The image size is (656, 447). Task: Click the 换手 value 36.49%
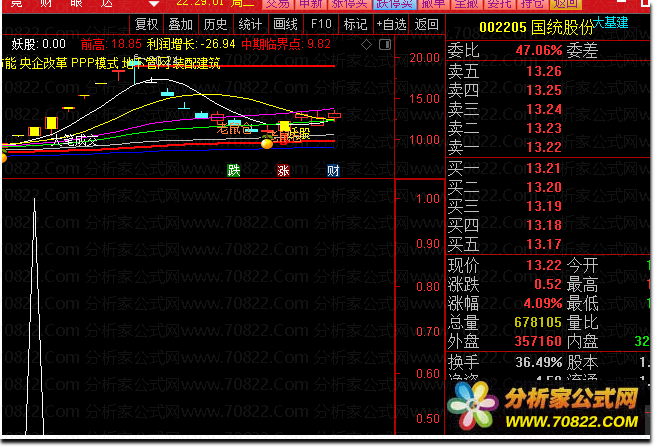[539, 362]
